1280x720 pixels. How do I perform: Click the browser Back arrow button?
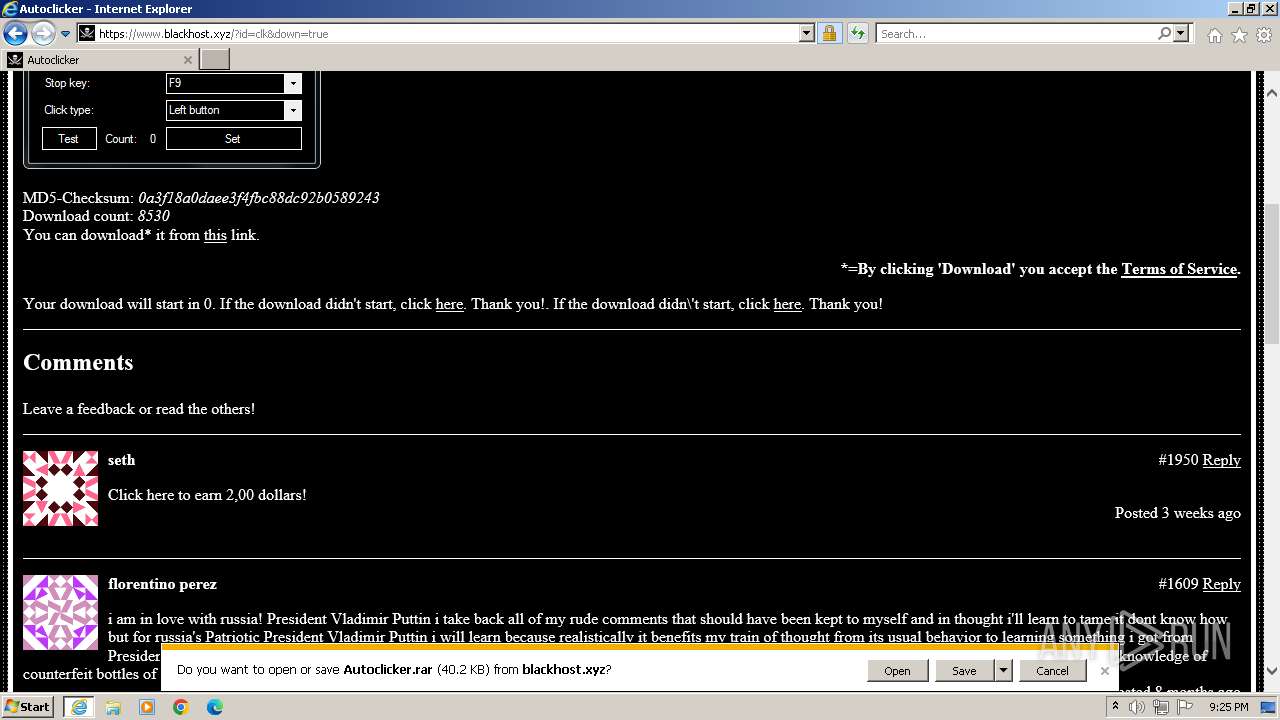[15, 34]
